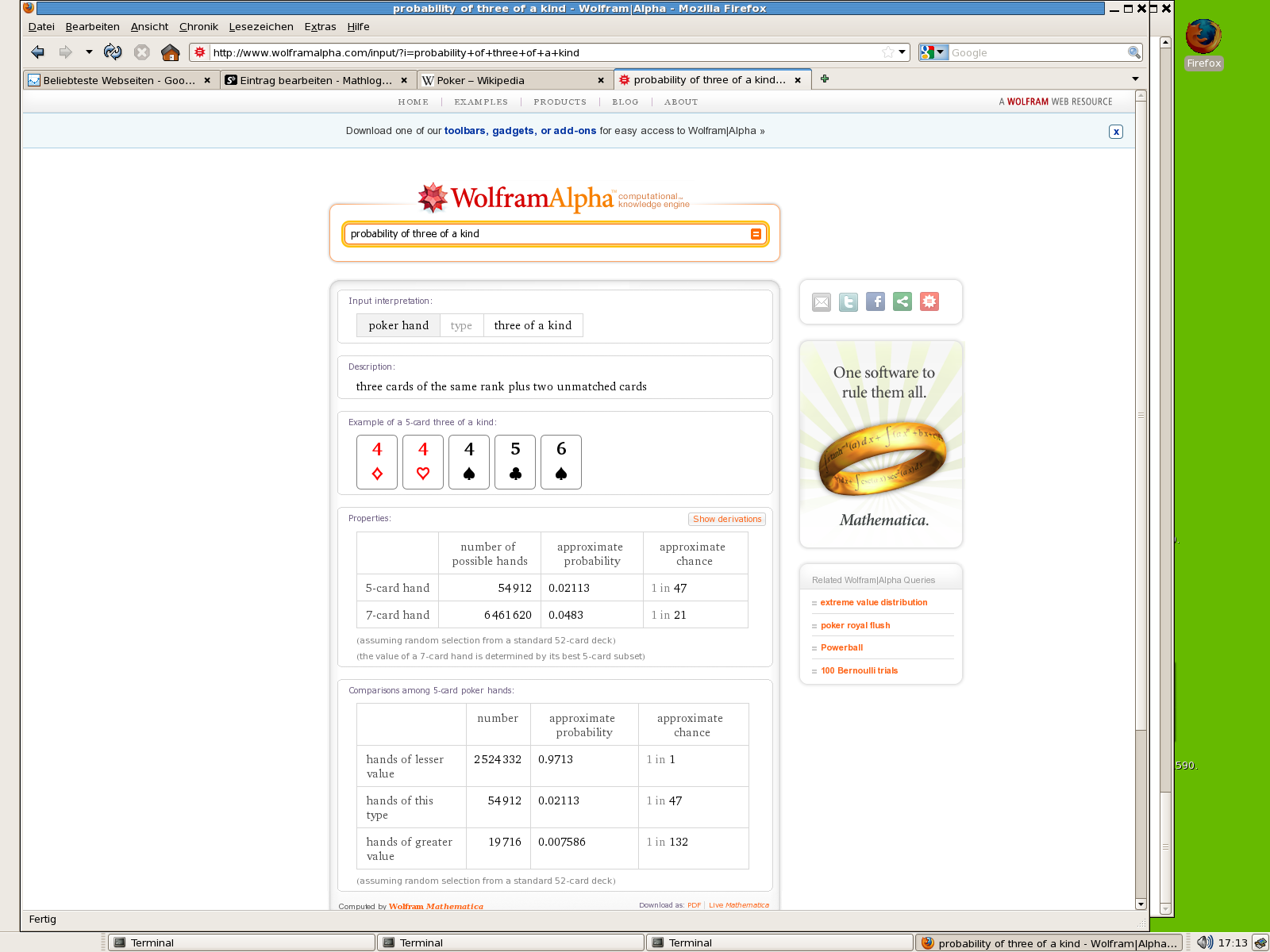Open the search engine selector dropdown
This screenshot has height=952, width=1270.
click(x=933, y=52)
